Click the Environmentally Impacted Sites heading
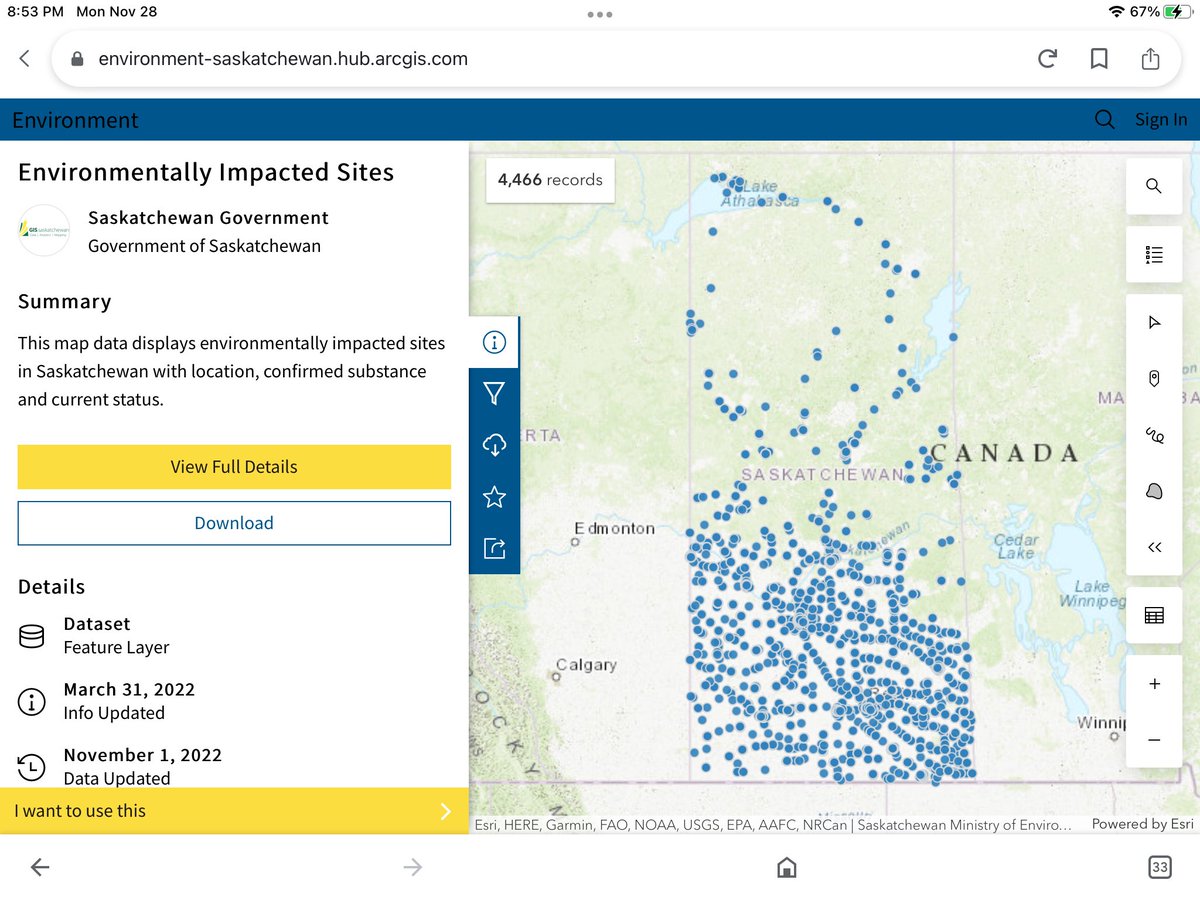This screenshot has height=900, width=1200. point(206,172)
